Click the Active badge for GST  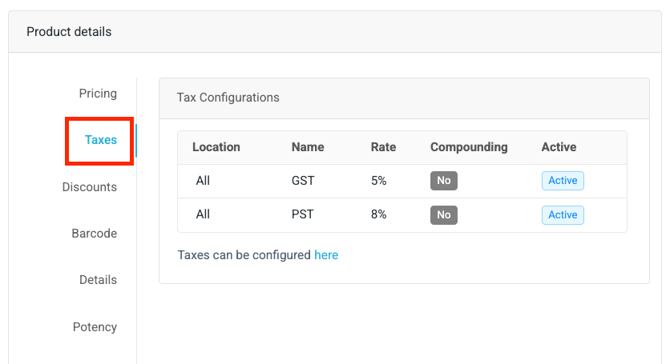[563, 181]
